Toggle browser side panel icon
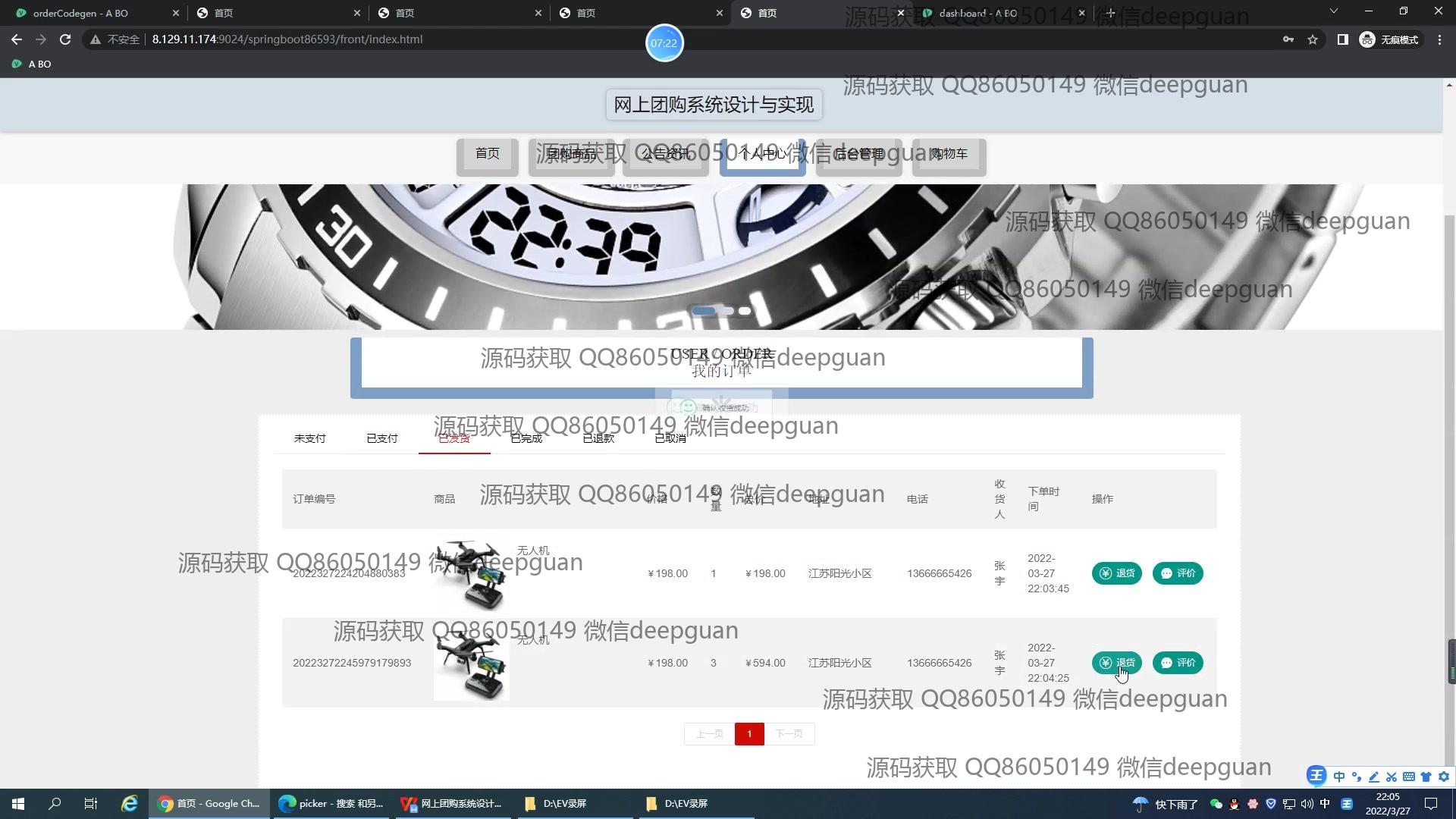 [1342, 39]
